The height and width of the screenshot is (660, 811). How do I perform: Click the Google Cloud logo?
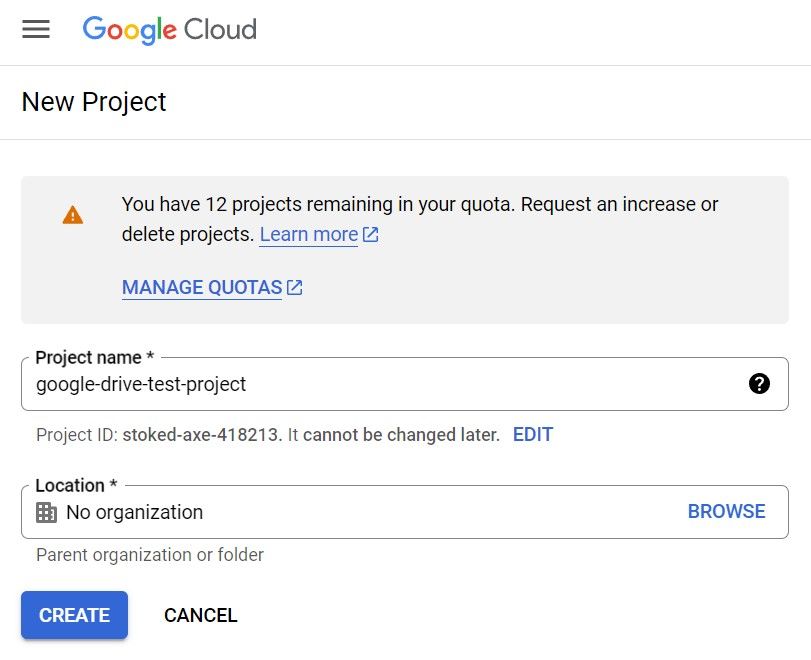pos(168,30)
